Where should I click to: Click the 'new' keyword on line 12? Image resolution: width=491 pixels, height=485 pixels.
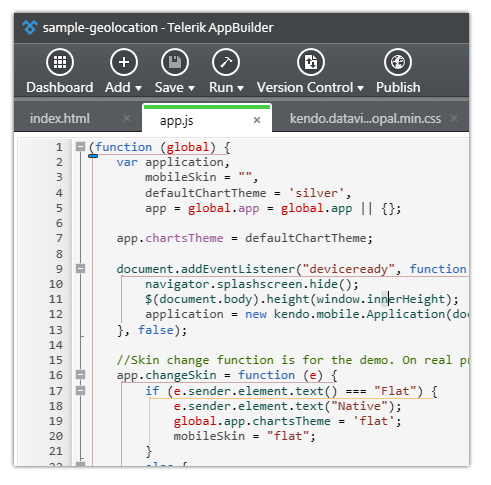(x=256, y=314)
